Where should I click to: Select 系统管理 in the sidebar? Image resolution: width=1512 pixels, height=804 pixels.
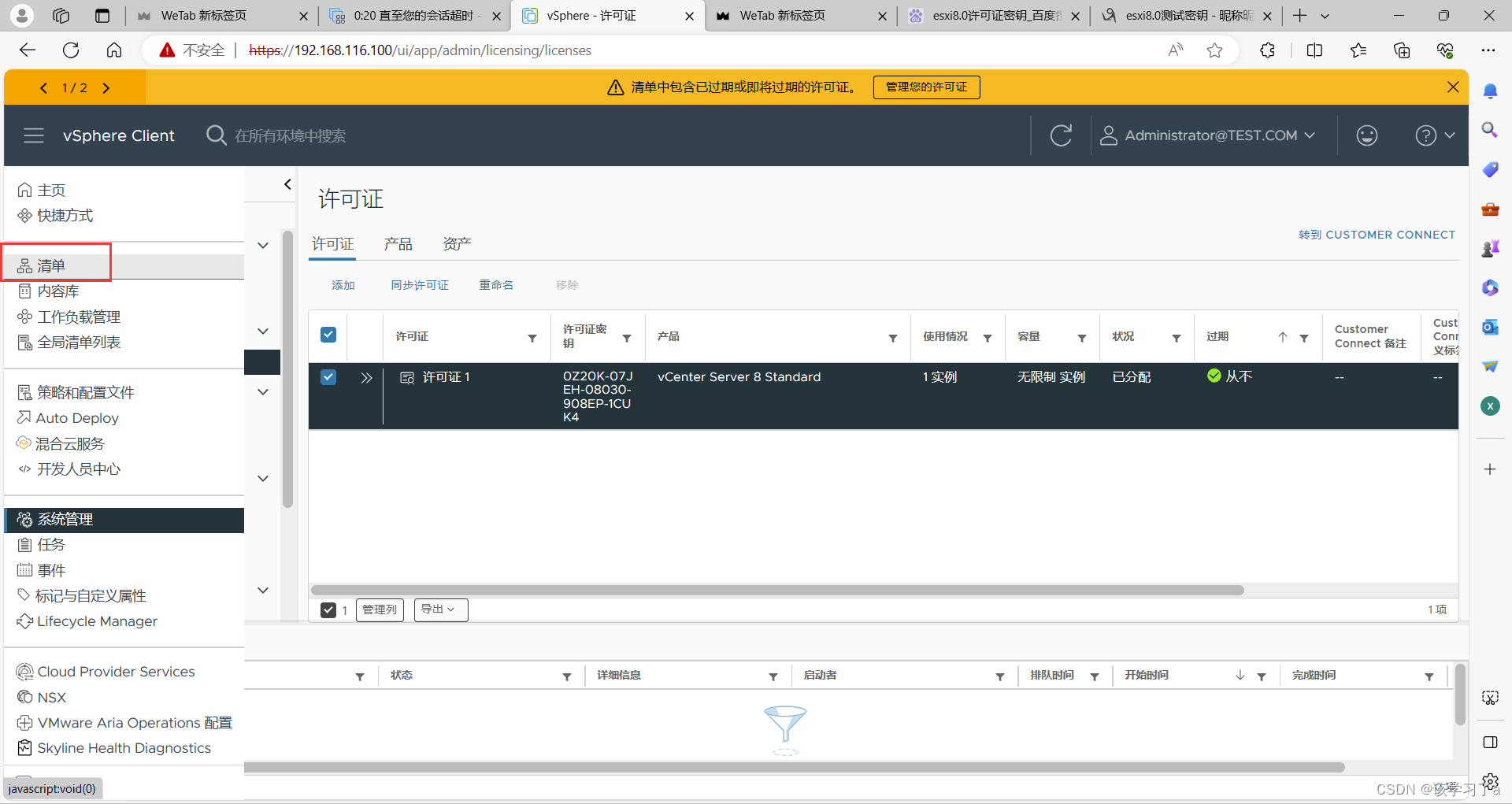(x=124, y=520)
